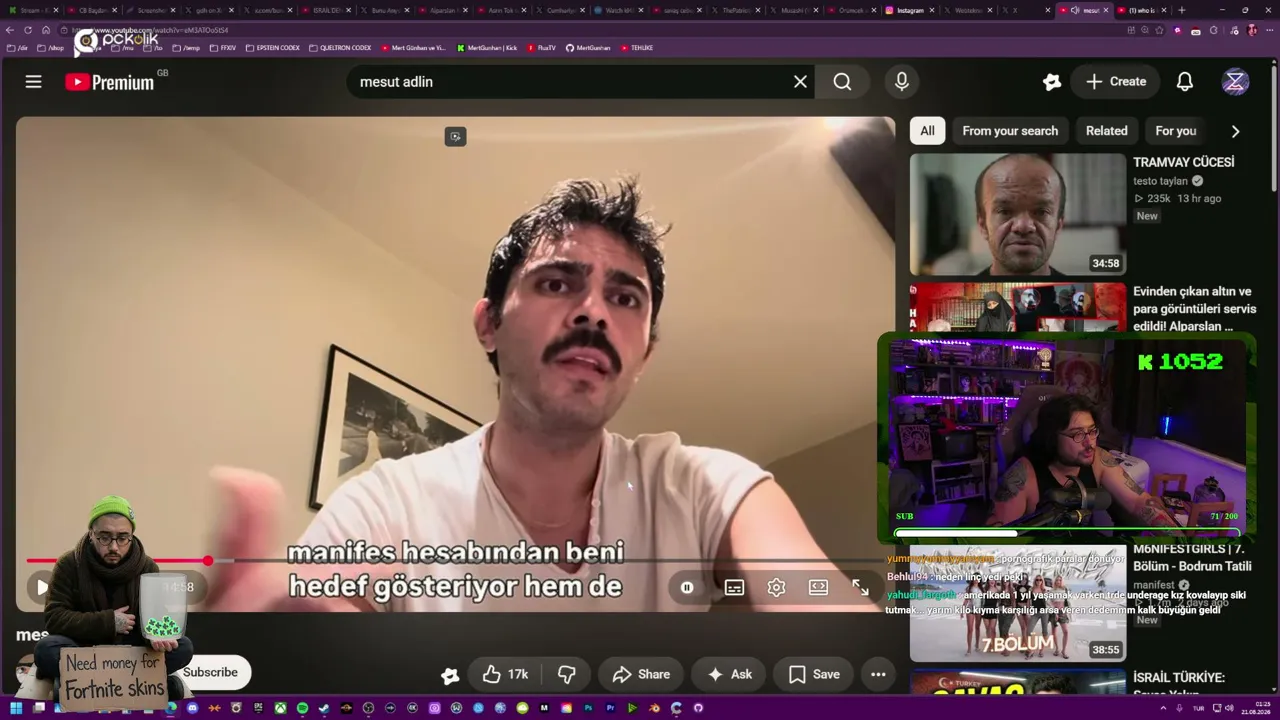Image resolution: width=1280 pixels, height=720 pixels.
Task: Open the Create menu
Action: pyautogui.click(x=1116, y=82)
